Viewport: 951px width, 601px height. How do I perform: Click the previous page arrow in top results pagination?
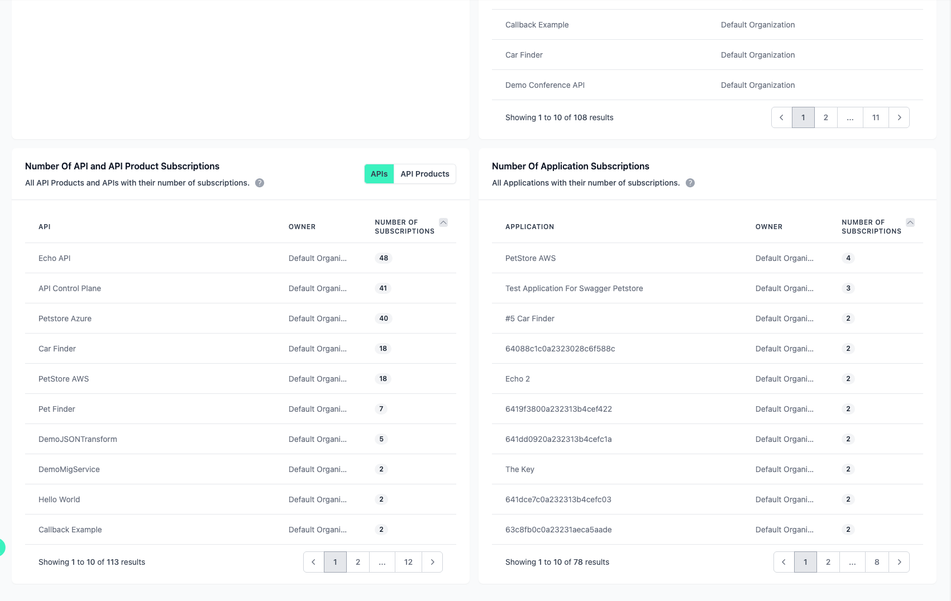781,117
